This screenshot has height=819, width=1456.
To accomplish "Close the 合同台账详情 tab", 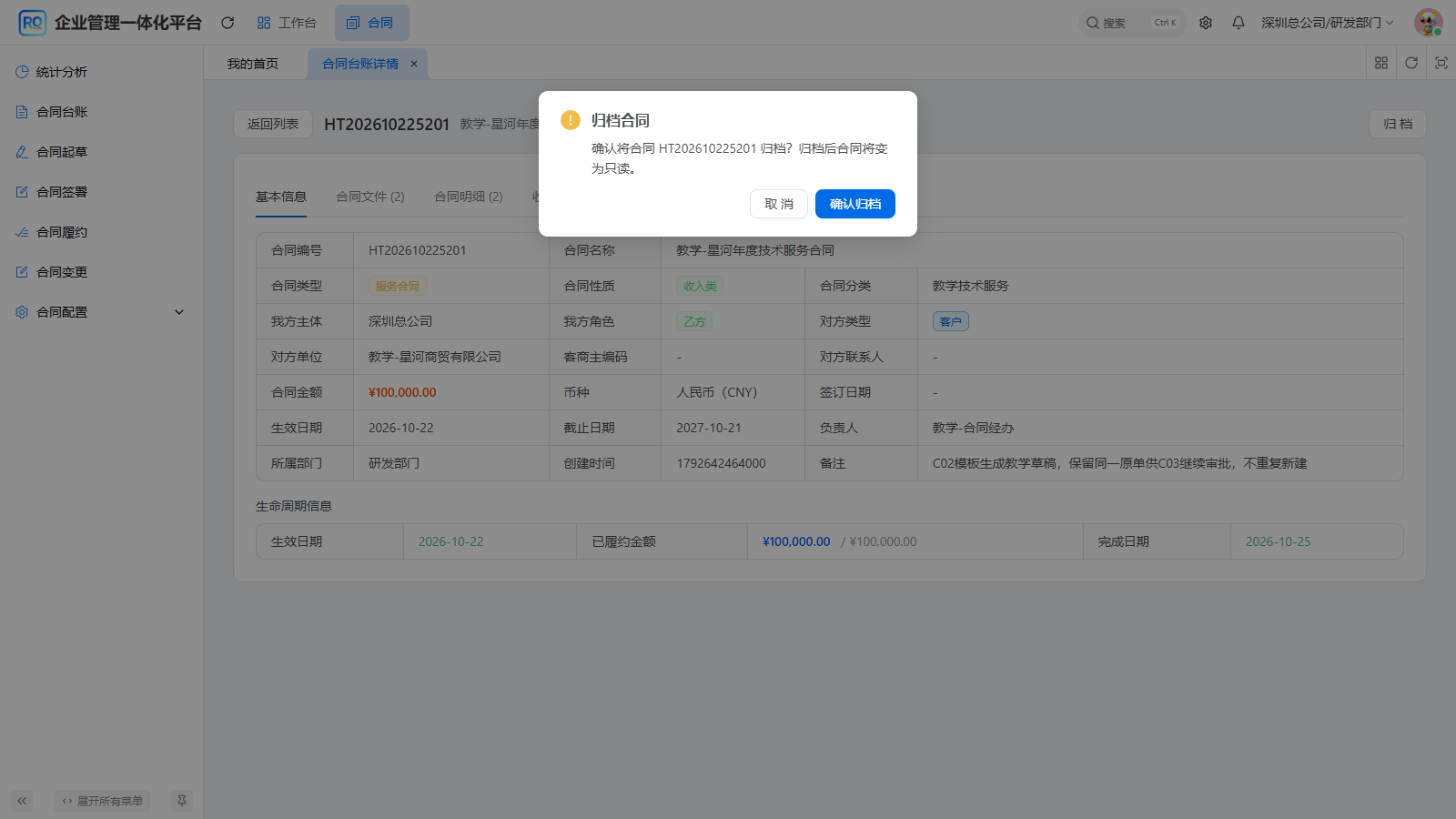I will [x=414, y=64].
